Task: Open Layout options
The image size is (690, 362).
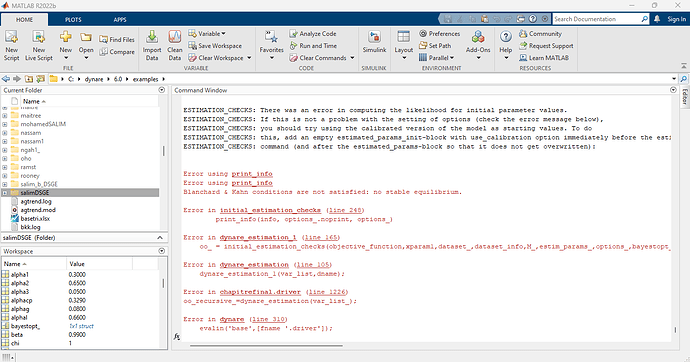Action: [404, 46]
